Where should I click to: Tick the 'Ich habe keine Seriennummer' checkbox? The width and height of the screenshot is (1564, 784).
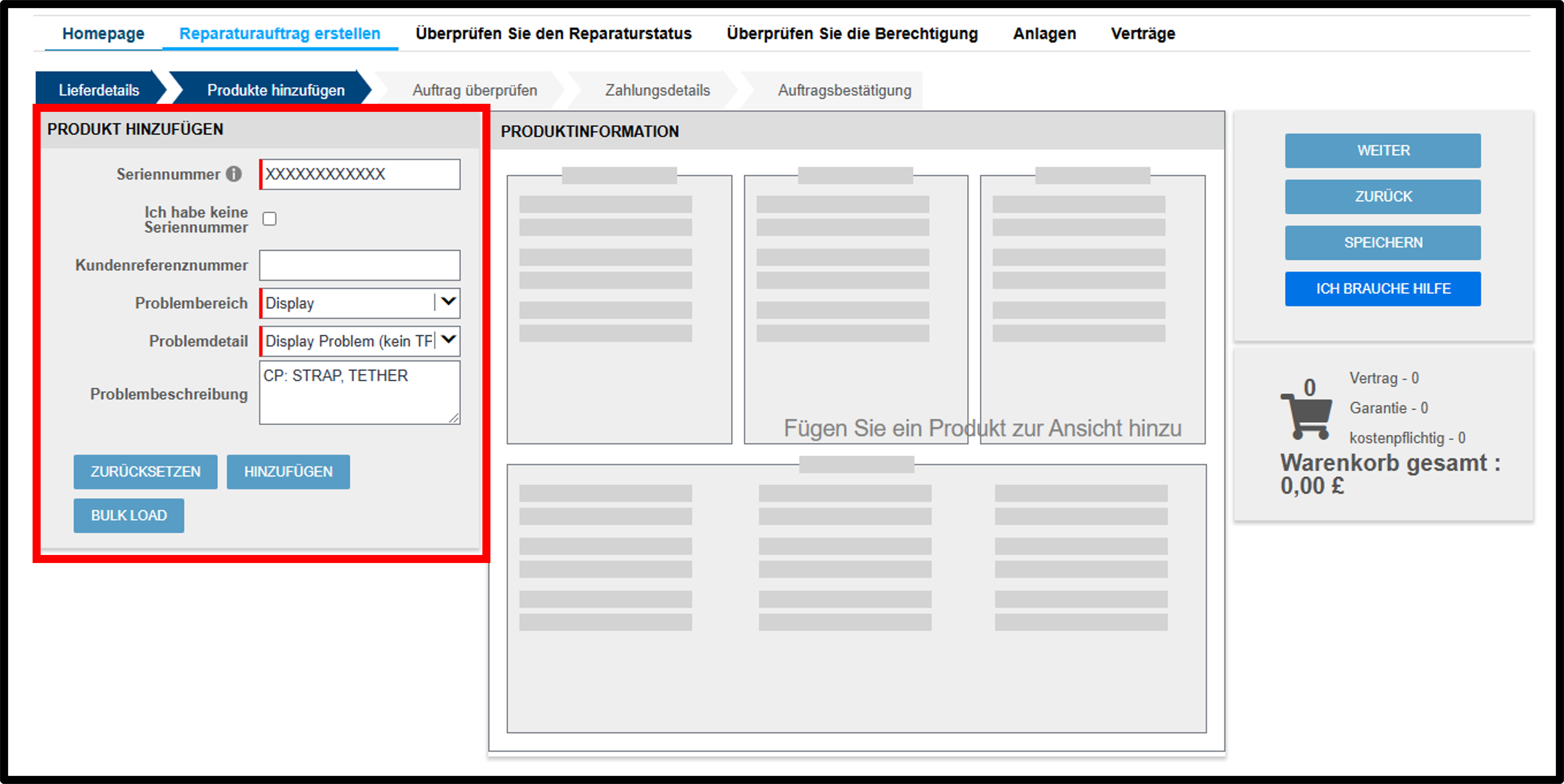270,219
